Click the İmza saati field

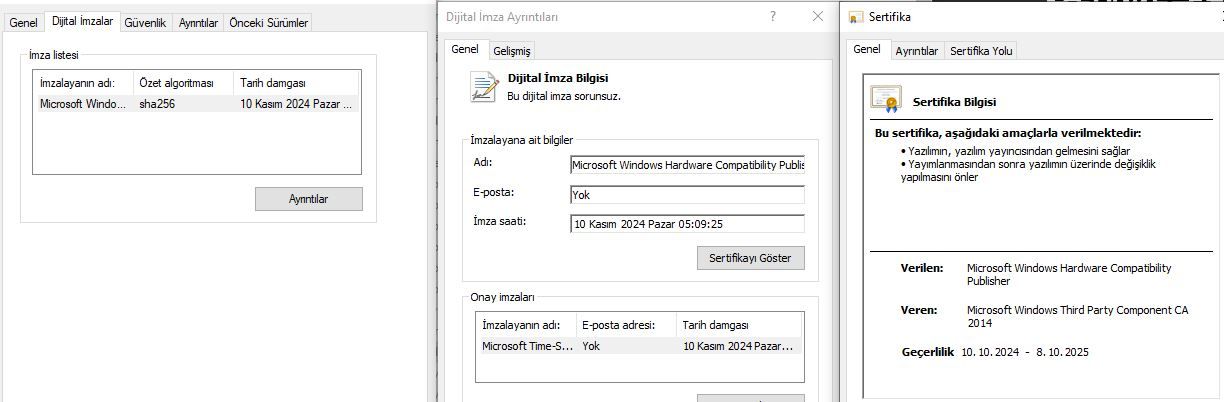687,224
